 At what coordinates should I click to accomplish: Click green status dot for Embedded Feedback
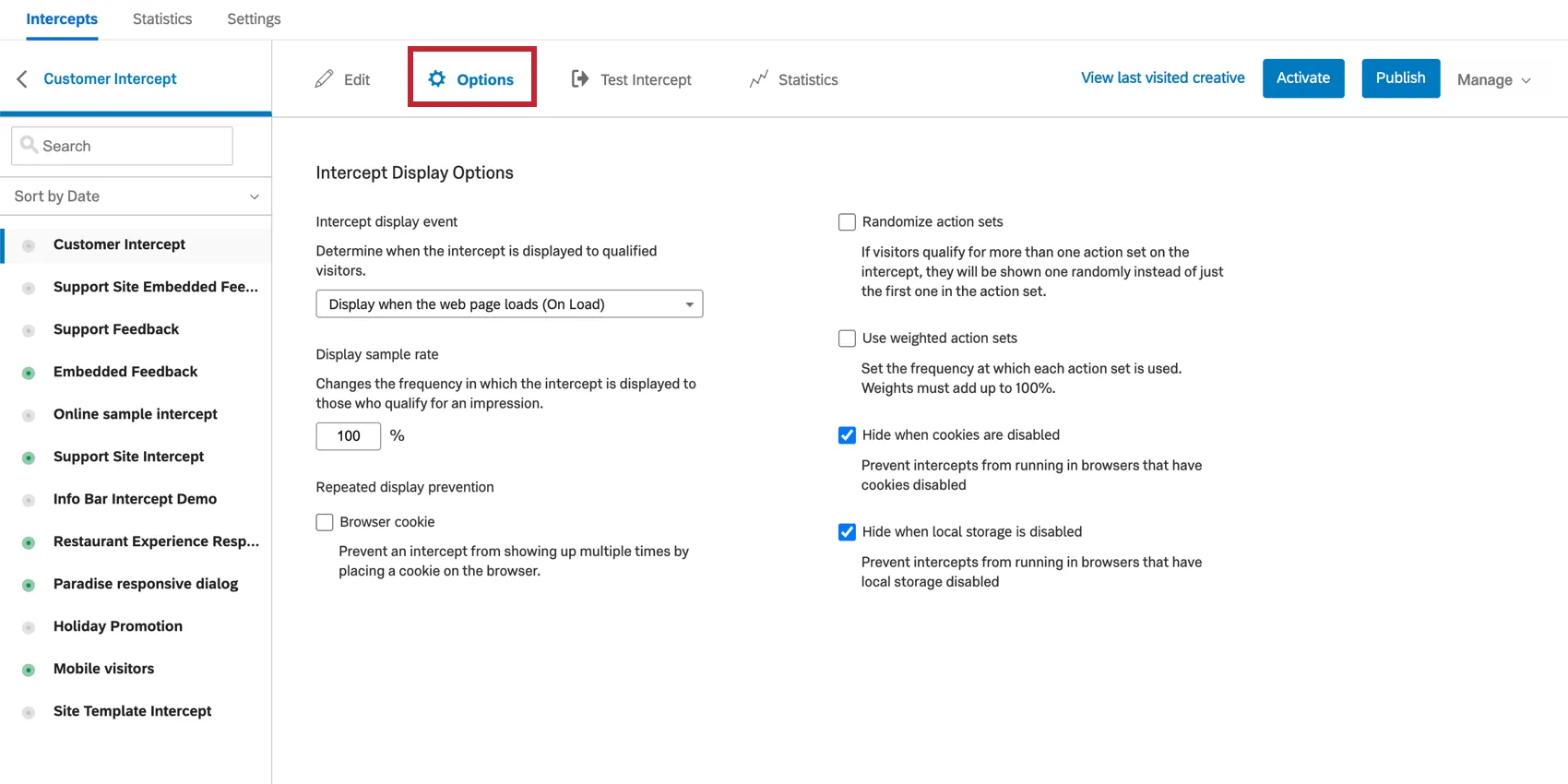pos(29,373)
